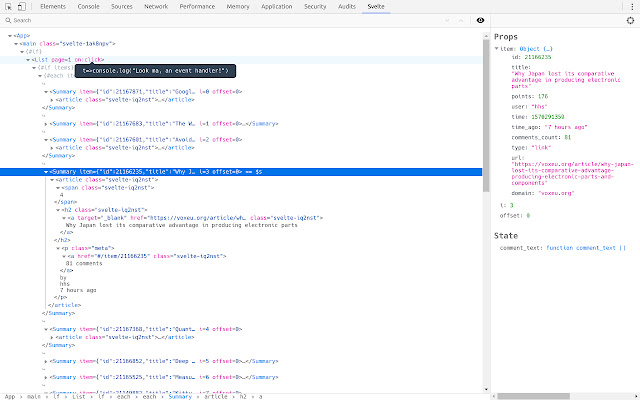Click the scroll-down arrow of the tree scrollbar
This screenshot has height=400, width=640.
486,389
